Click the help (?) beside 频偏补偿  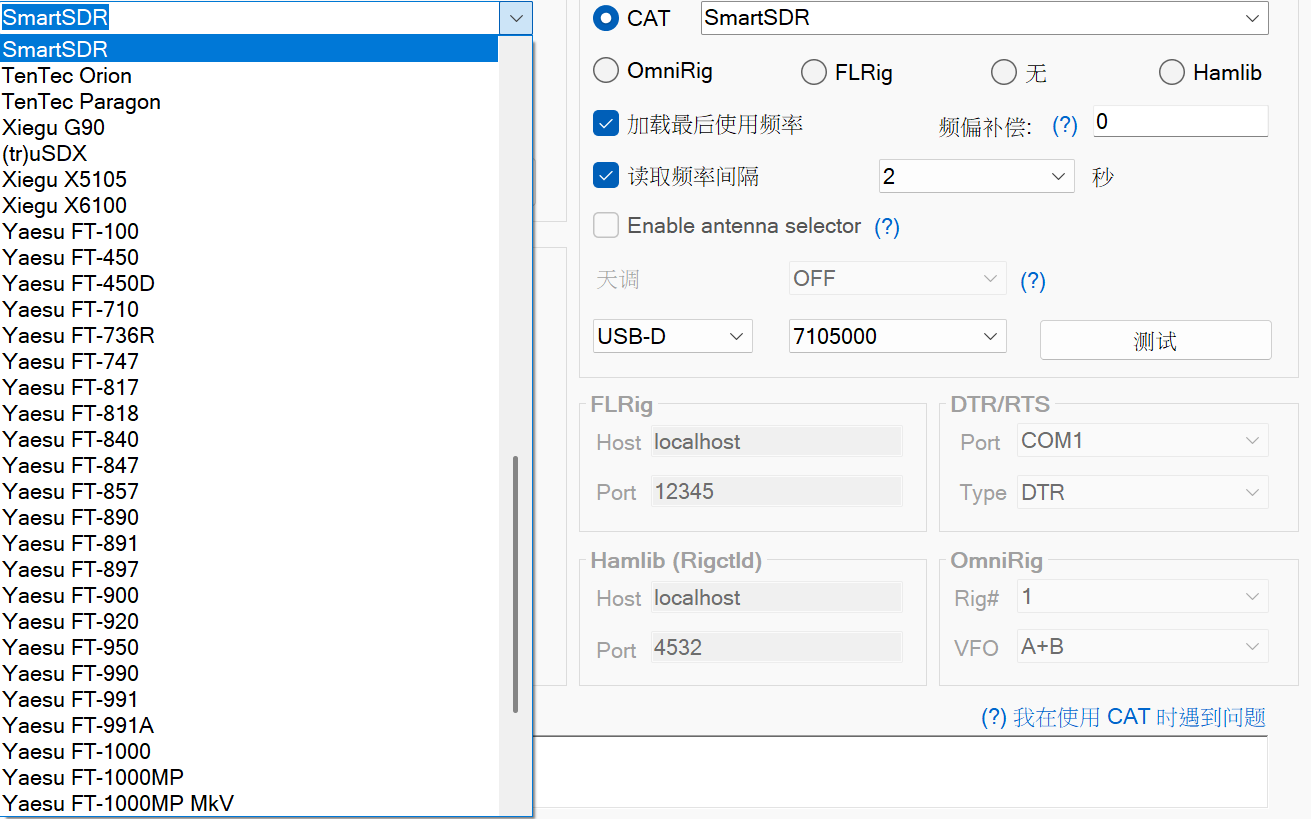coord(1065,125)
